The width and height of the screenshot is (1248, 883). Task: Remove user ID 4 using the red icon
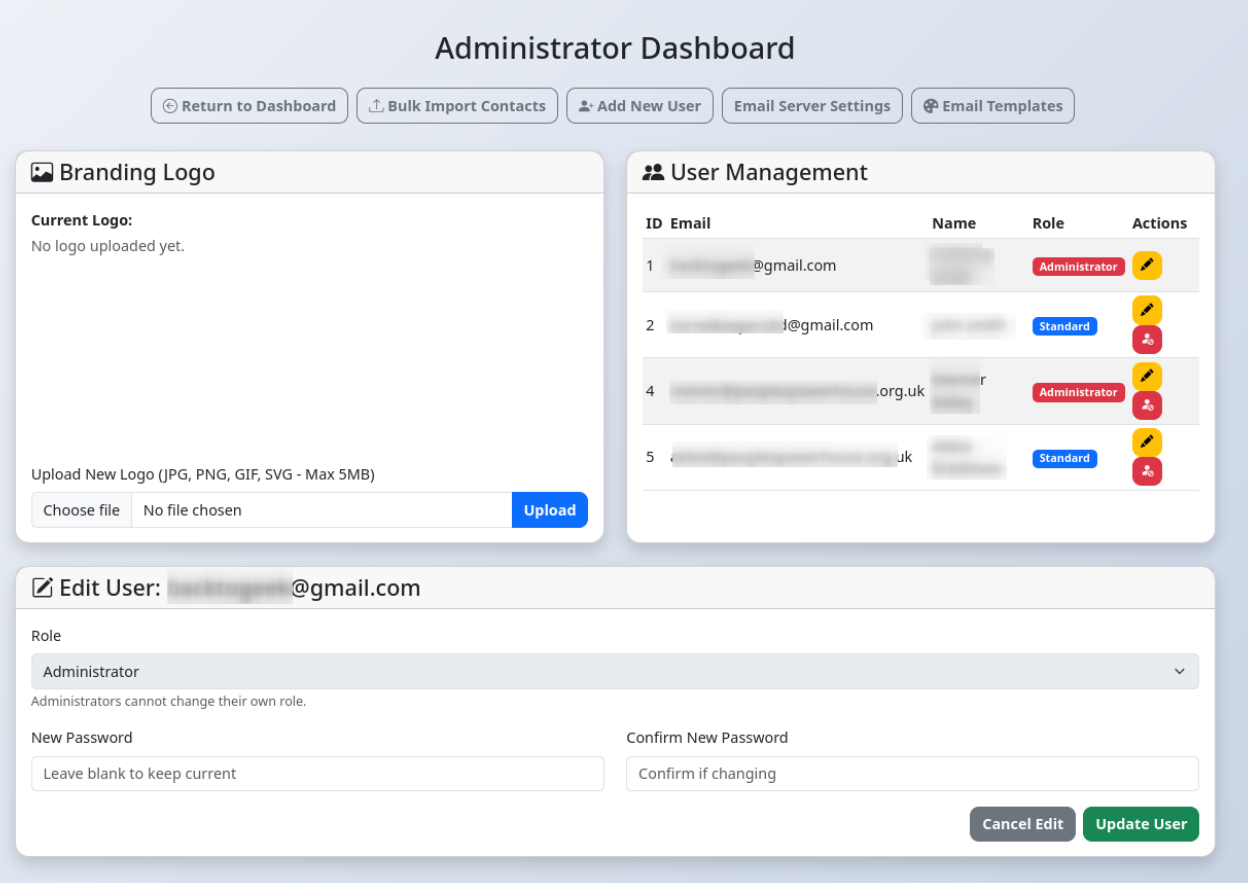(1146, 406)
